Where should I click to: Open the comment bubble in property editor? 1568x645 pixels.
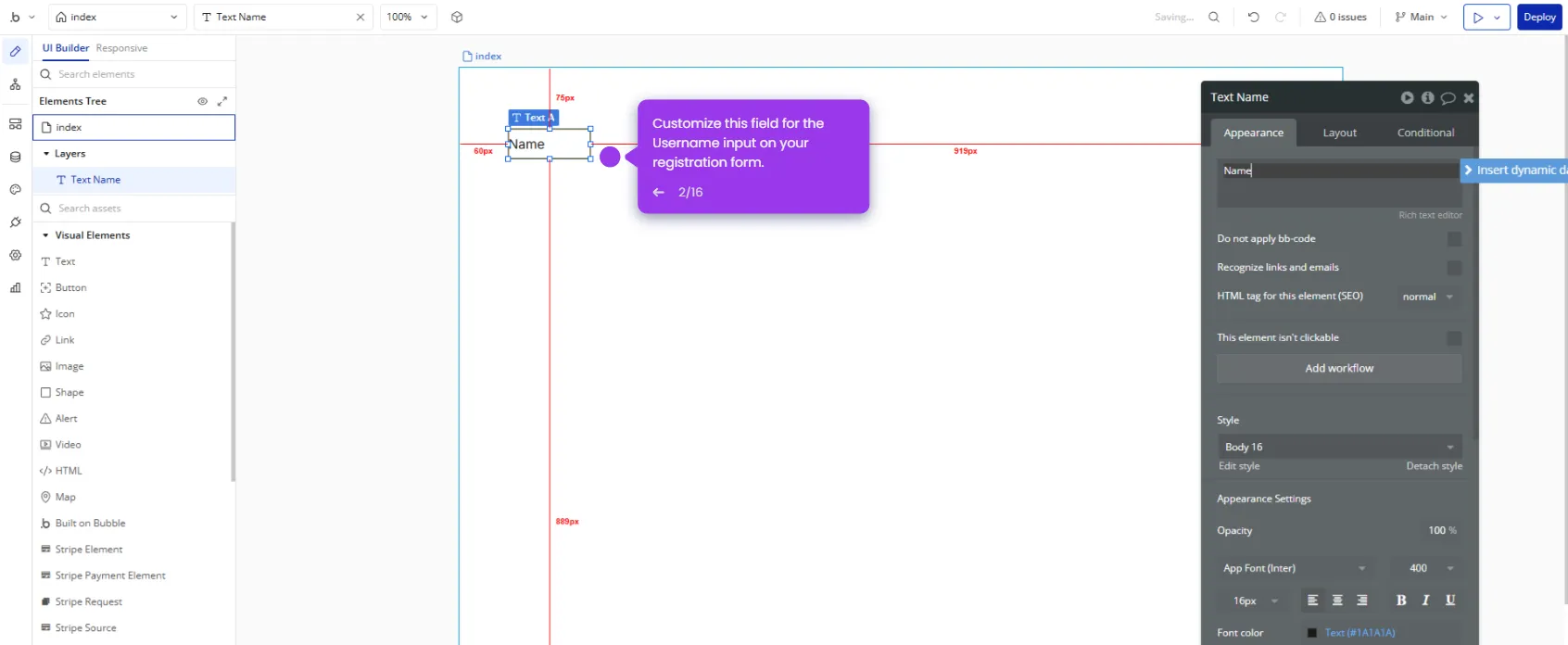[1448, 97]
